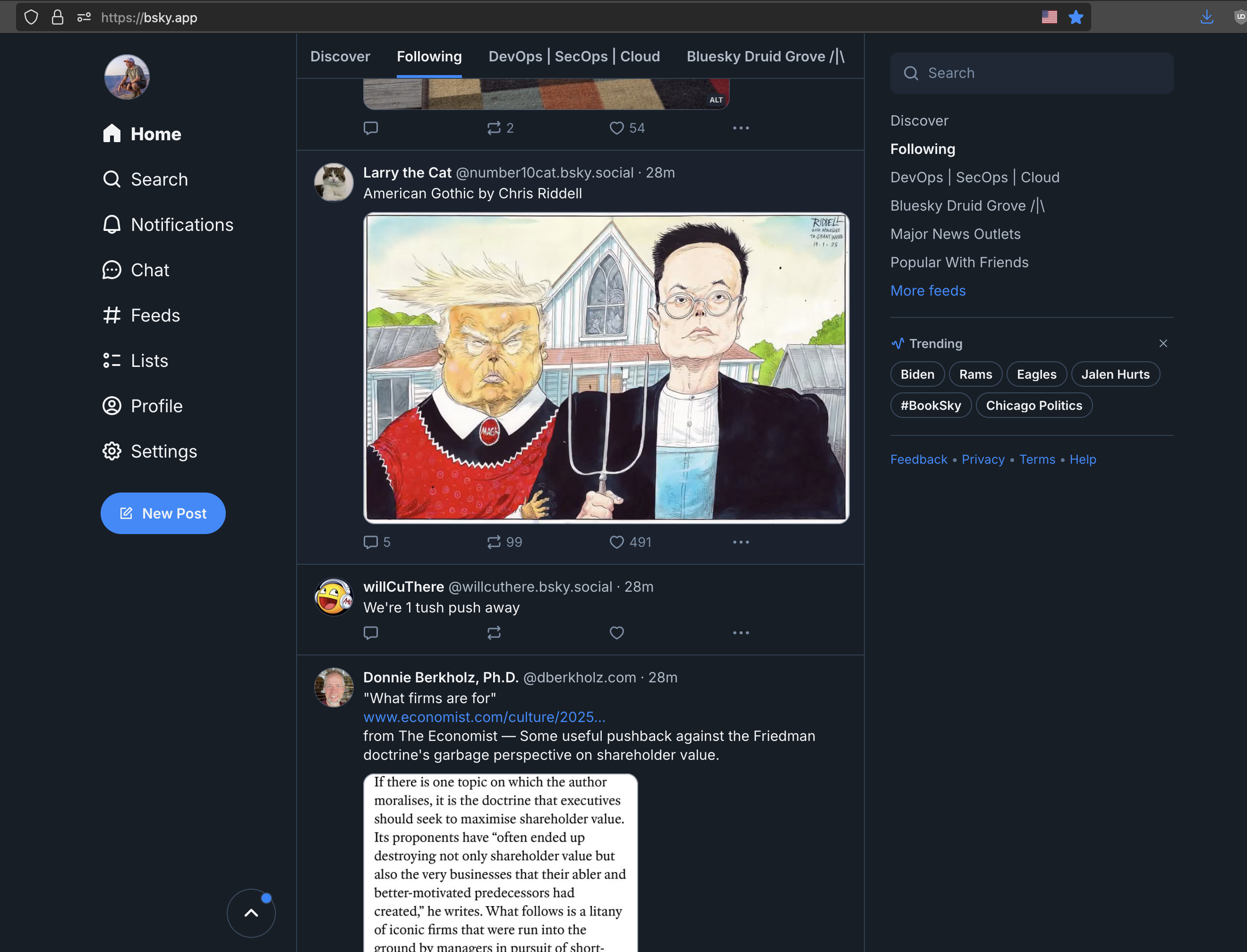Repost the post with 2 reposts
This screenshot has height=952, width=1247.
pyautogui.click(x=501, y=128)
